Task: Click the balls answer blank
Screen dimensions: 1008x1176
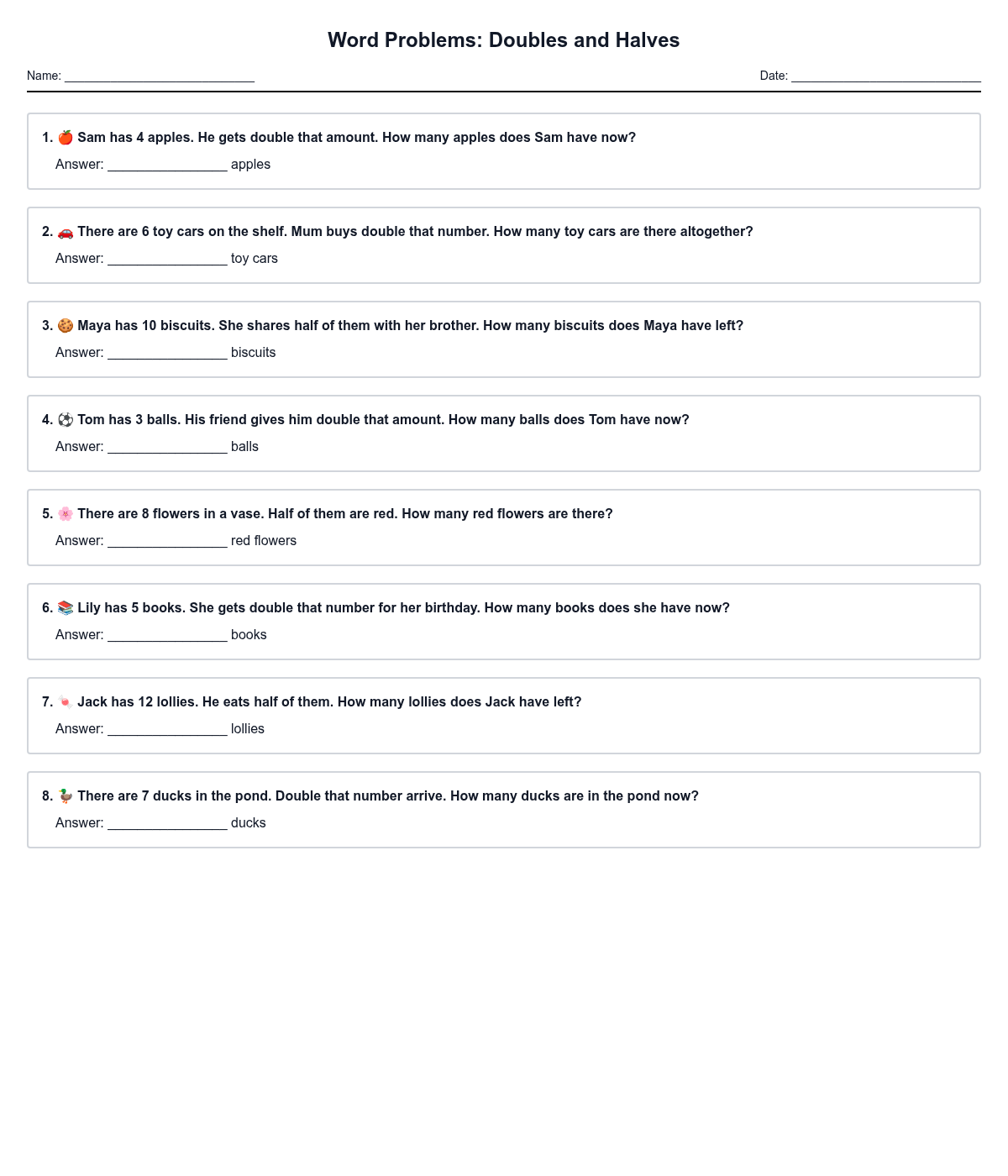Action: pyautogui.click(x=167, y=447)
